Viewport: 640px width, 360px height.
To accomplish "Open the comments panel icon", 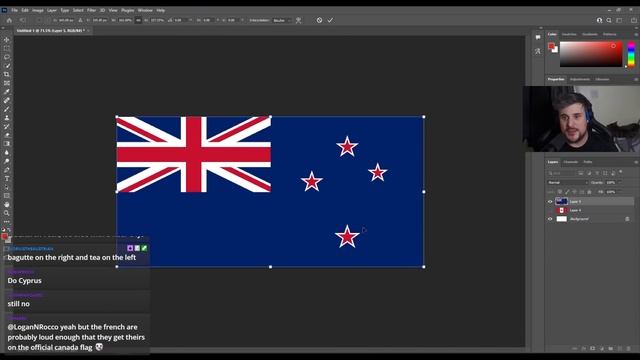I will click(x=538, y=37).
